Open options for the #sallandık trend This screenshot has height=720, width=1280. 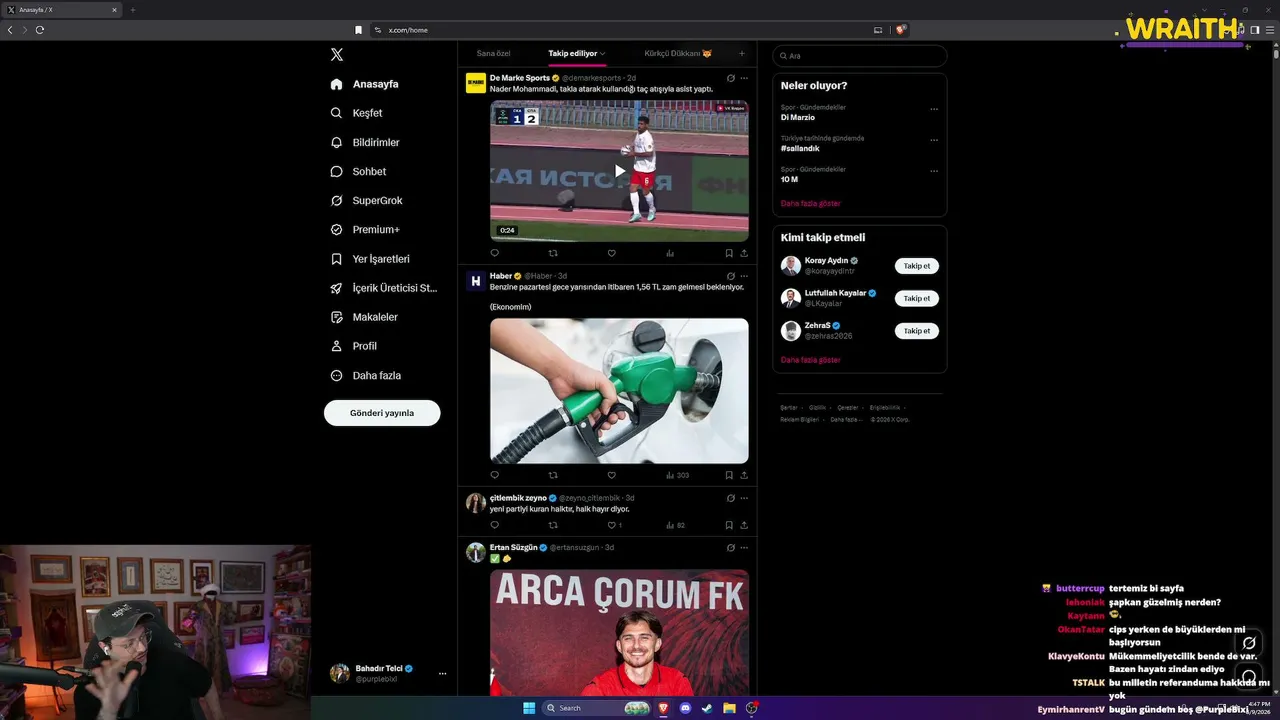(934, 140)
